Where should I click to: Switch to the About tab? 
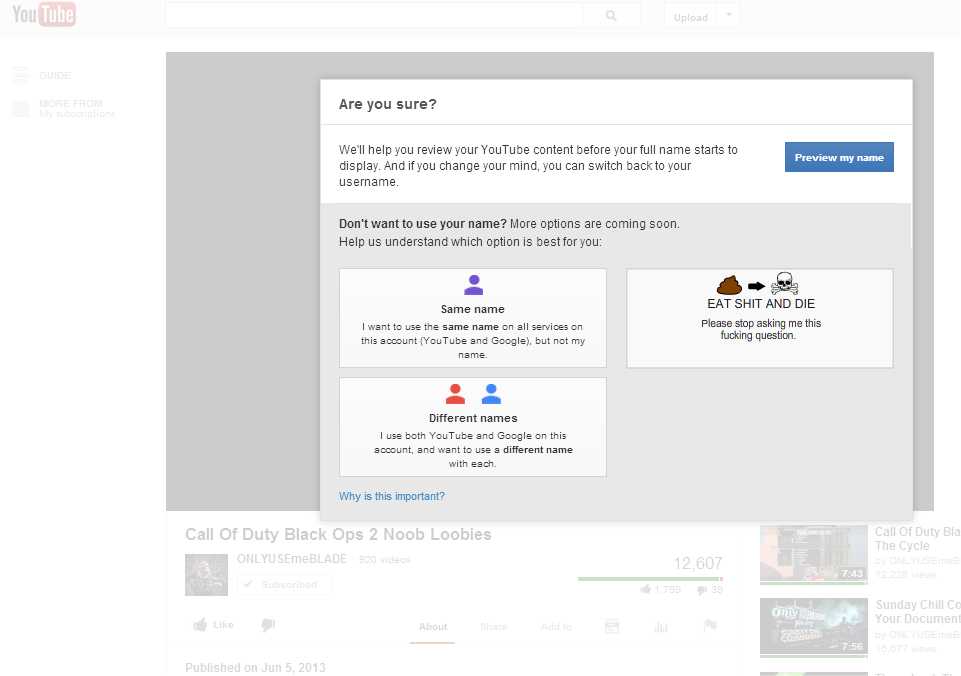point(433,627)
